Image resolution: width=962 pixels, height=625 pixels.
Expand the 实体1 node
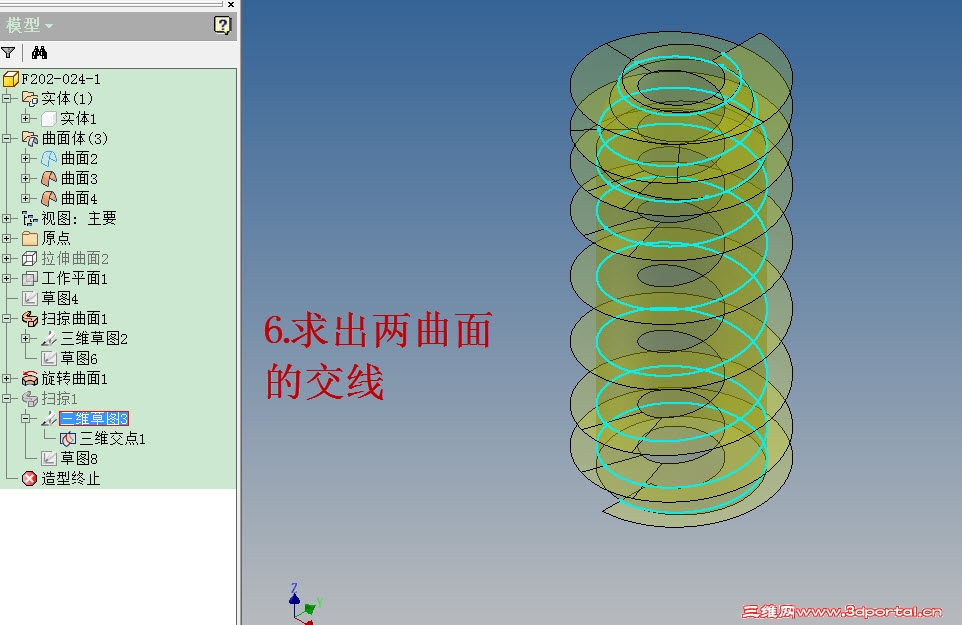click(x=25, y=118)
